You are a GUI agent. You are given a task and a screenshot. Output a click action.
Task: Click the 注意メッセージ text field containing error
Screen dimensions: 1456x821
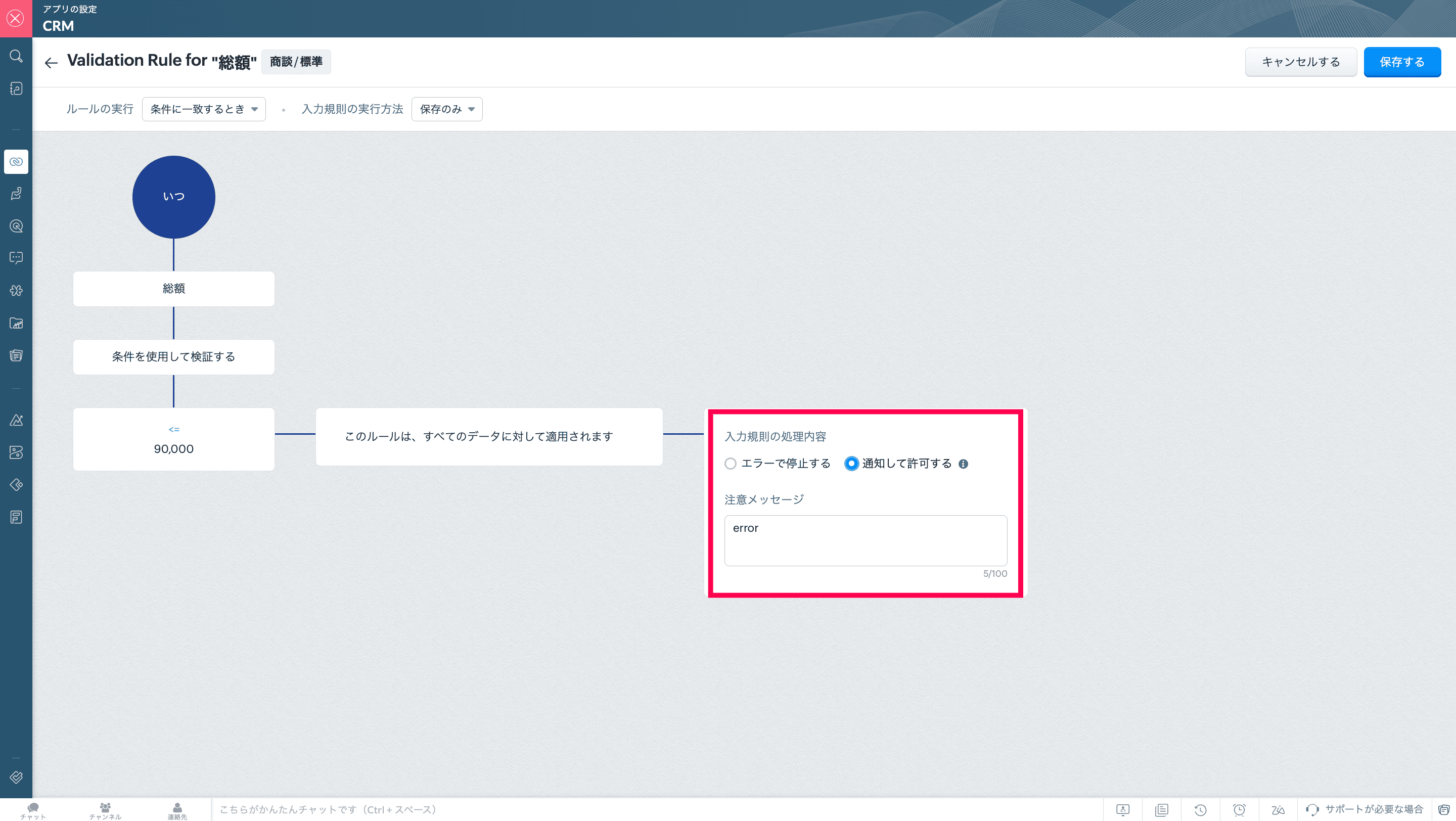(x=866, y=540)
